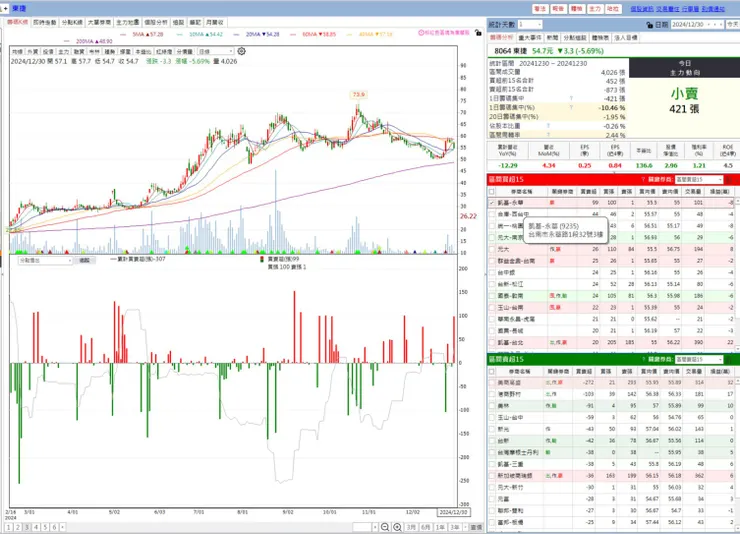Open the sub-chart indicator dropdown below K-line

[x=45, y=260]
